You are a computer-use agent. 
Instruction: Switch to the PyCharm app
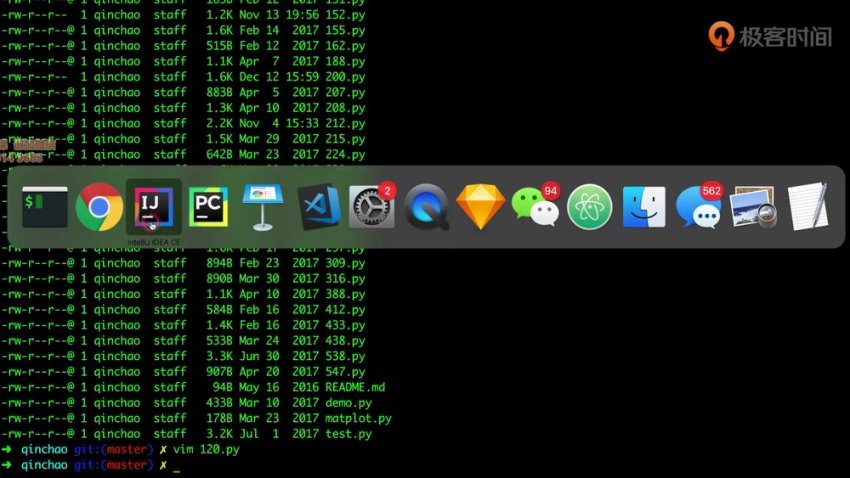(208, 207)
